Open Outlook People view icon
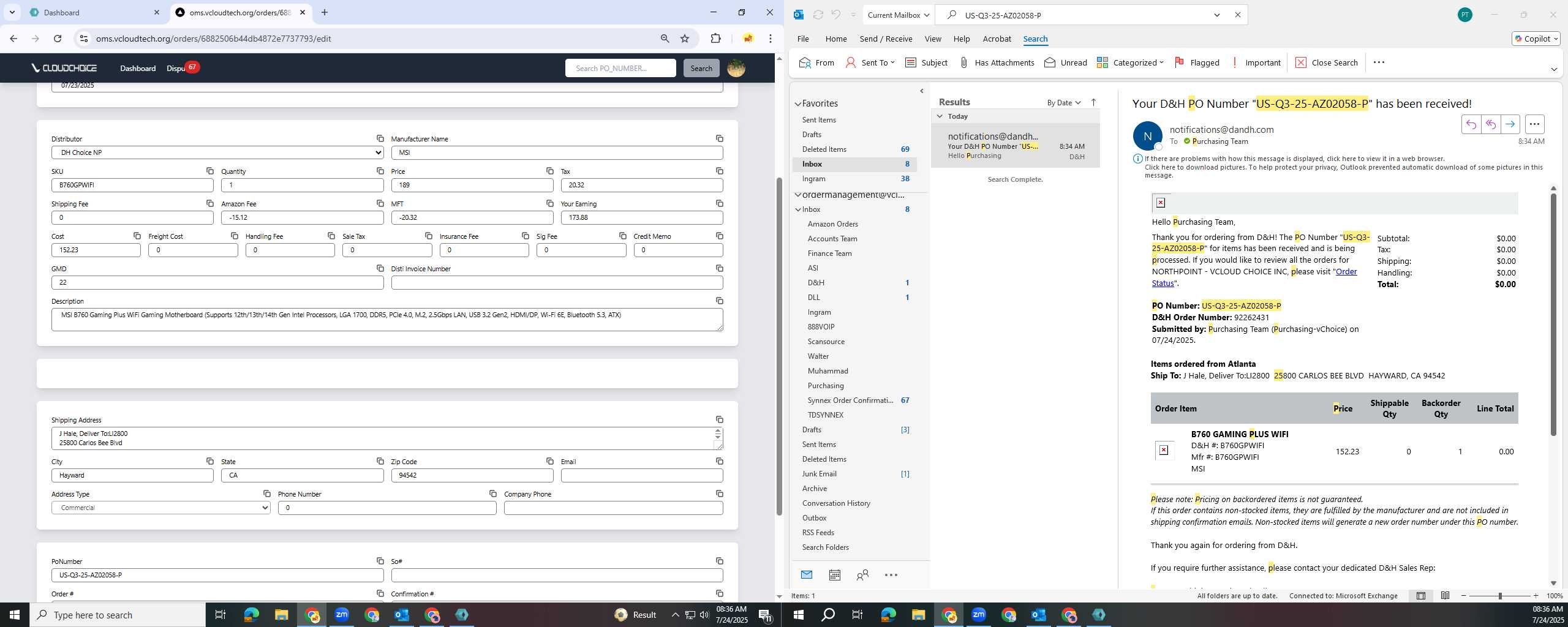Screen dimensions: 1568x627 point(862,574)
